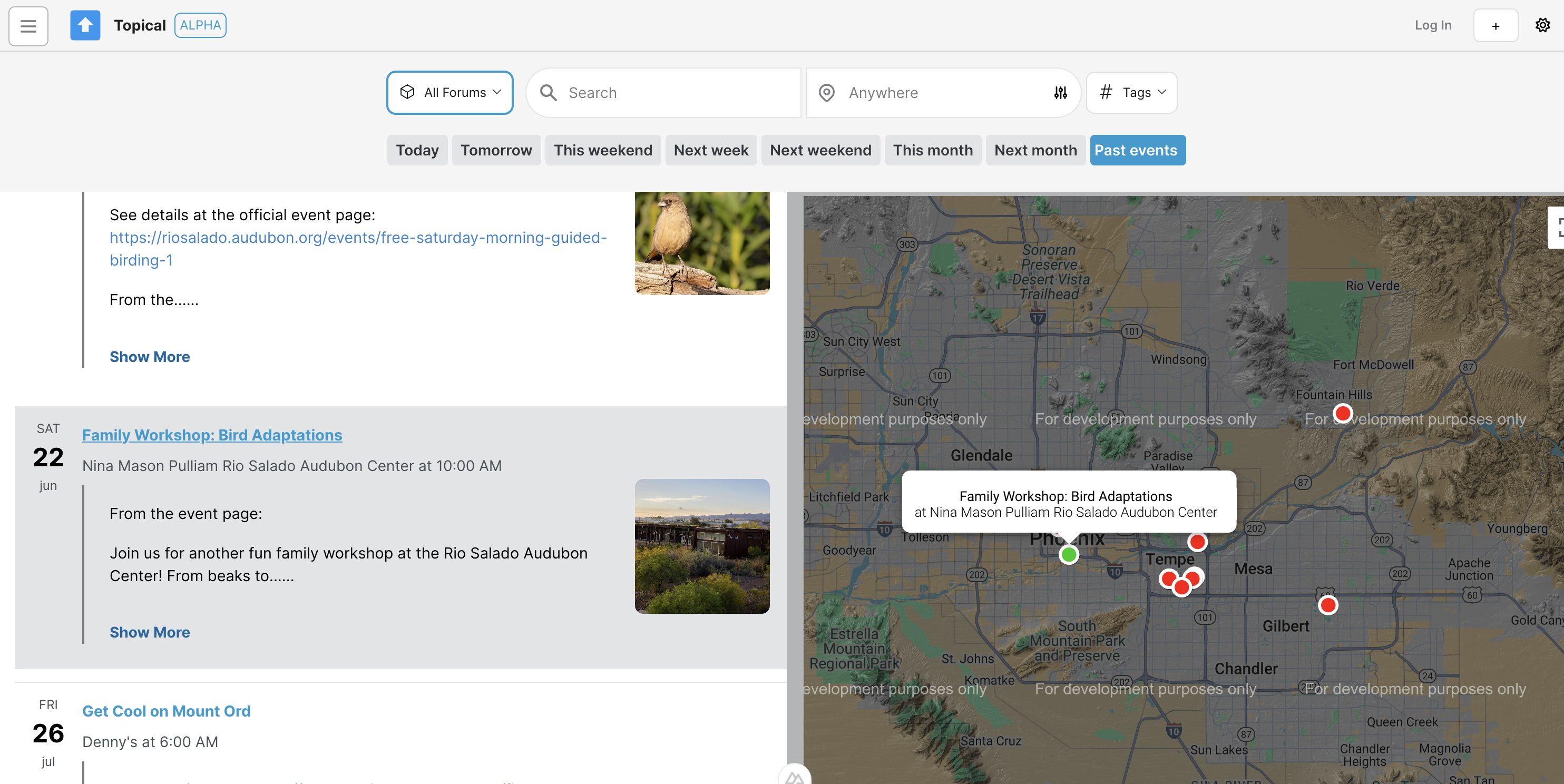Select This weekend filter
The image size is (1564, 784).
(603, 150)
